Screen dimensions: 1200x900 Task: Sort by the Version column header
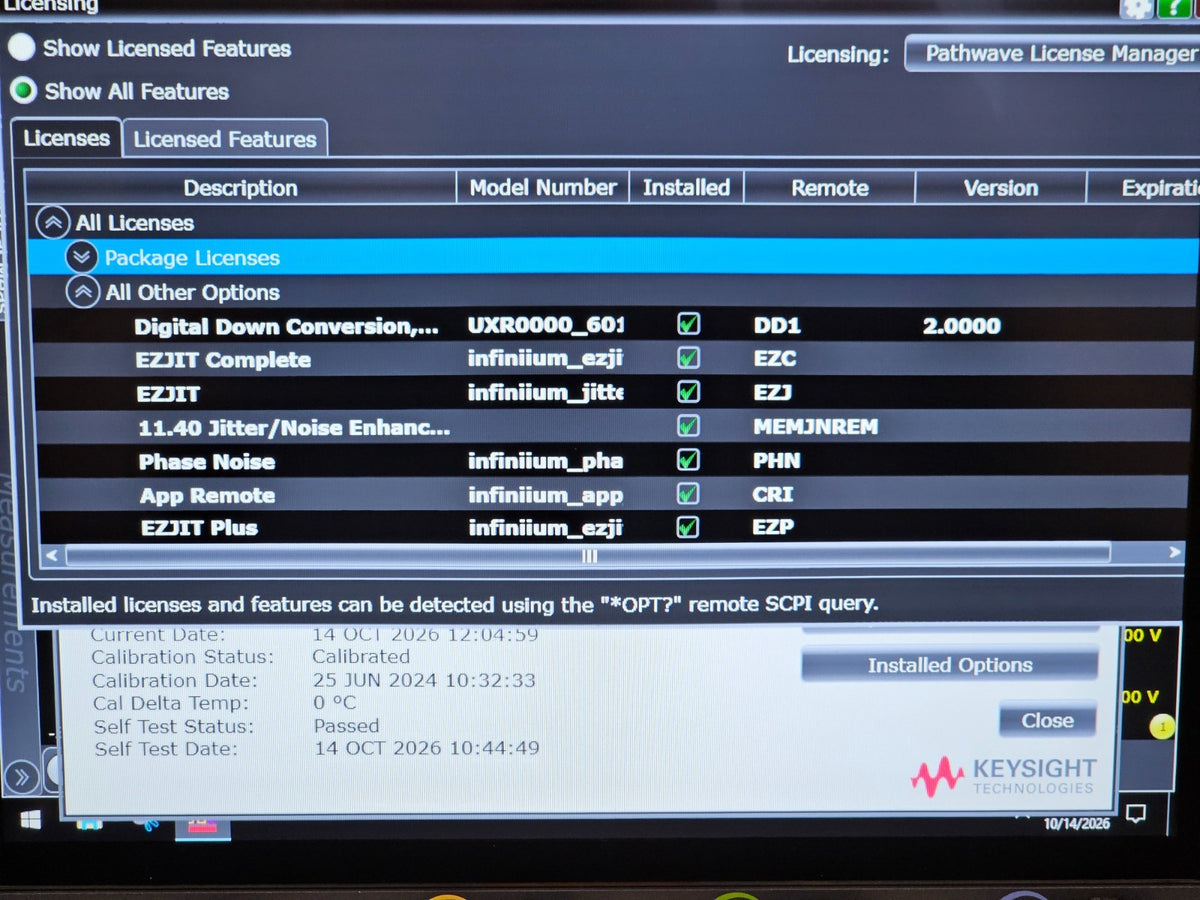pos(1000,187)
